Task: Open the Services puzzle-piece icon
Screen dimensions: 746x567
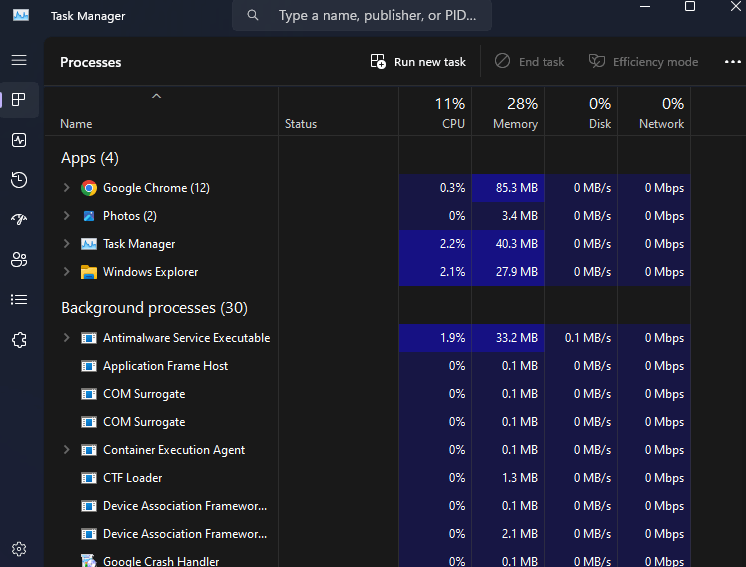Action: click(x=19, y=340)
